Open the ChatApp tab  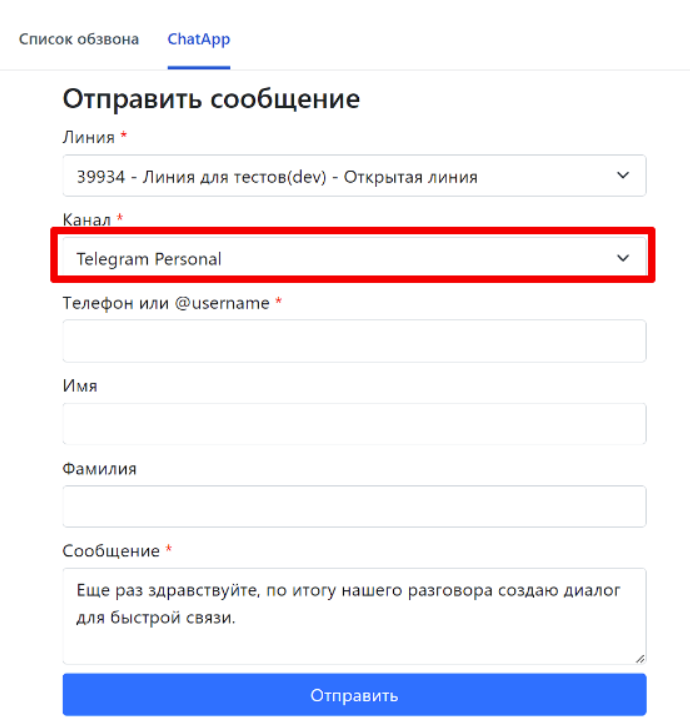198,40
